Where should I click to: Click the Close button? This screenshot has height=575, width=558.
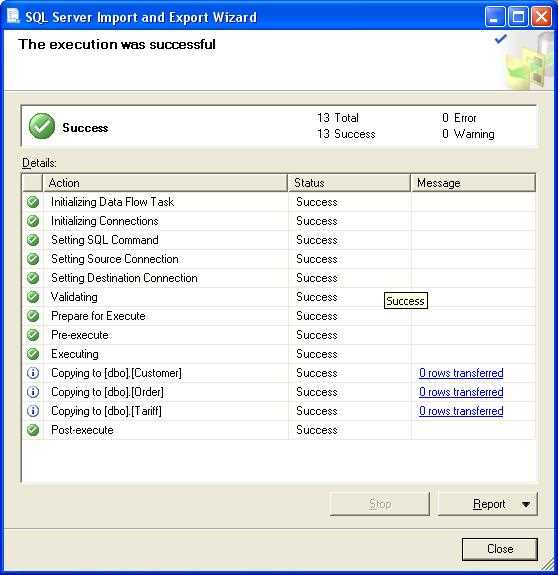point(500,549)
